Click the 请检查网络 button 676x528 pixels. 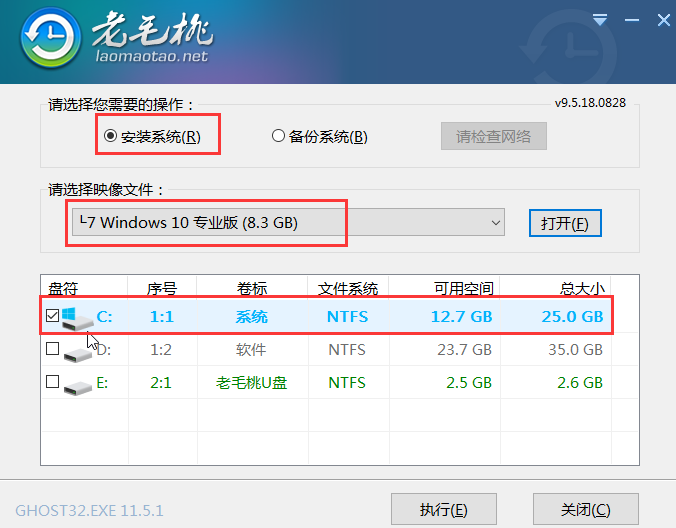(x=494, y=136)
